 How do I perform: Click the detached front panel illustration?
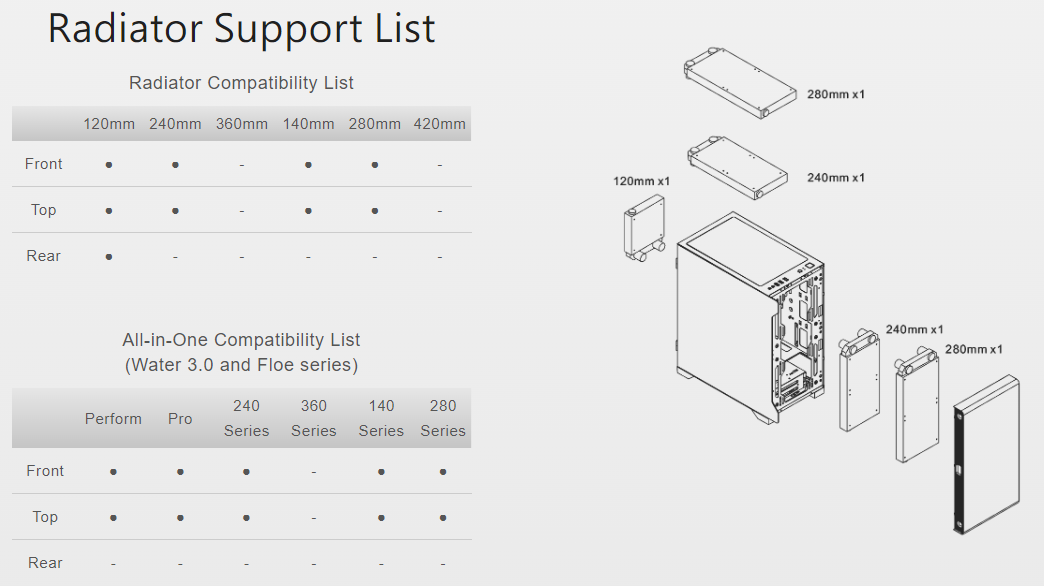[x=986, y=453]
